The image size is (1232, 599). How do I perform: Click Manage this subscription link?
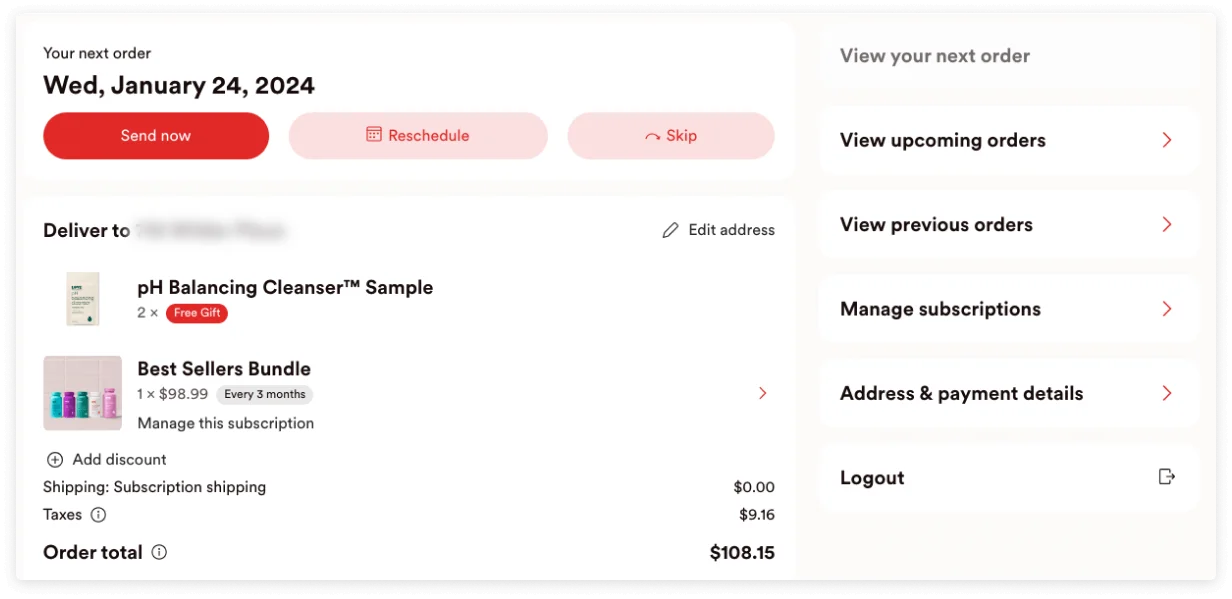[x=225, y=423]
